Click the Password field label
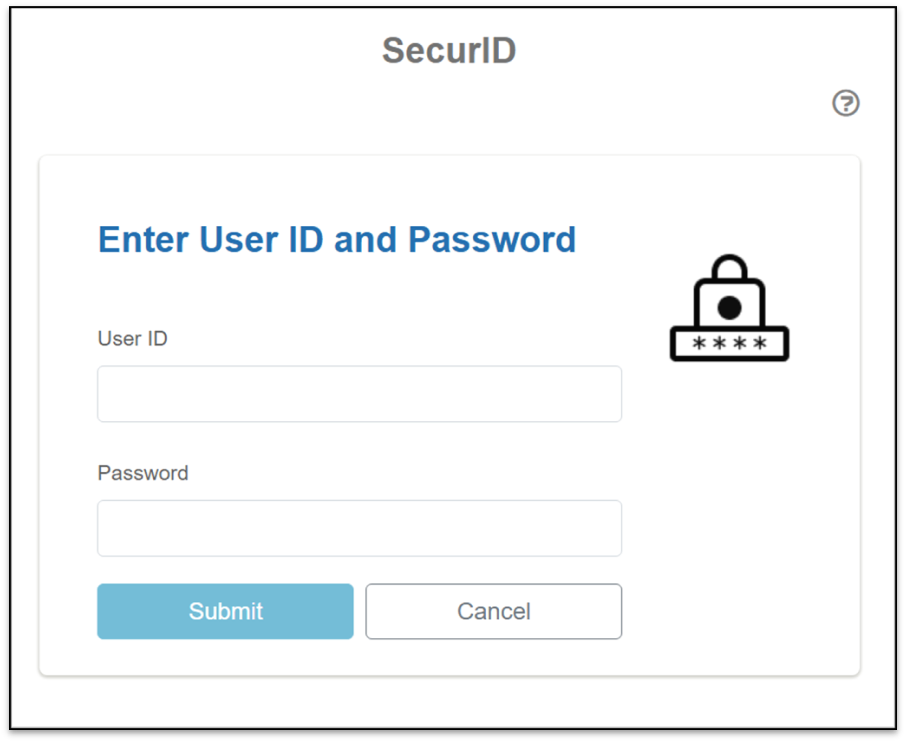This screenshot has width=906, height=742. click(143, 473)
